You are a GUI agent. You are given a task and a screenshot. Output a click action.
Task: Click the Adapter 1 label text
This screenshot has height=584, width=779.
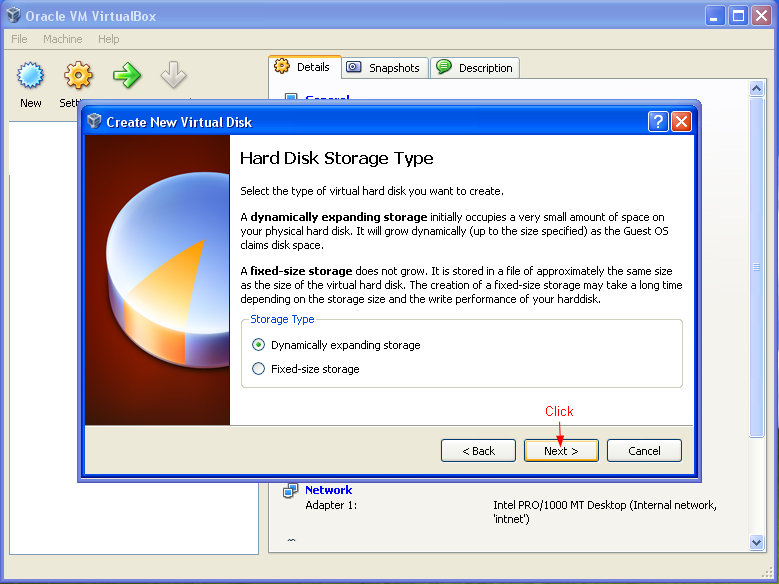tap(331, 505)
